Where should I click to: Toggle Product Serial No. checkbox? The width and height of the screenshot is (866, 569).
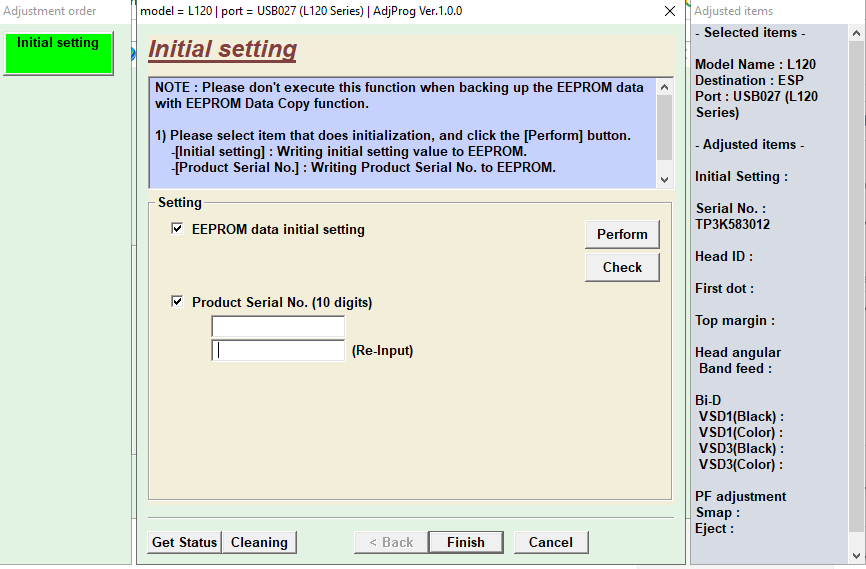(177, 302)
